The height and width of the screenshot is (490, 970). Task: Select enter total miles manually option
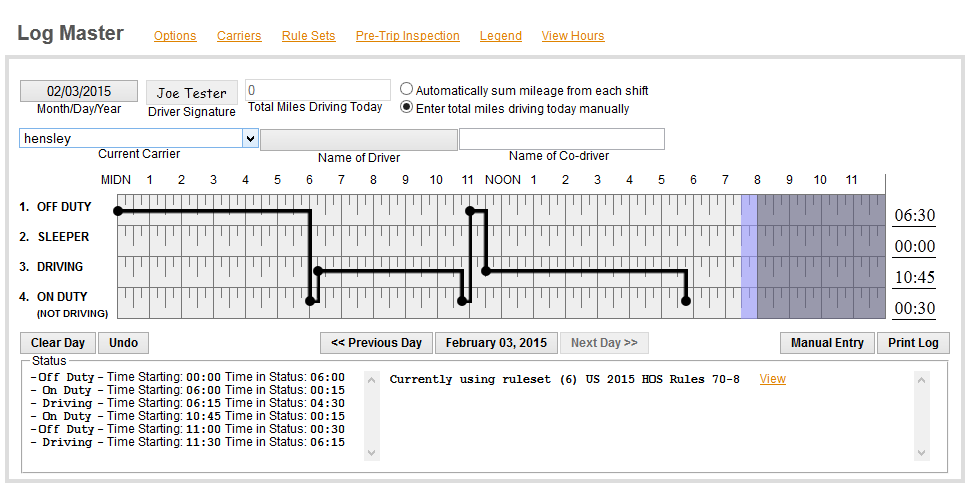point(406,107)
